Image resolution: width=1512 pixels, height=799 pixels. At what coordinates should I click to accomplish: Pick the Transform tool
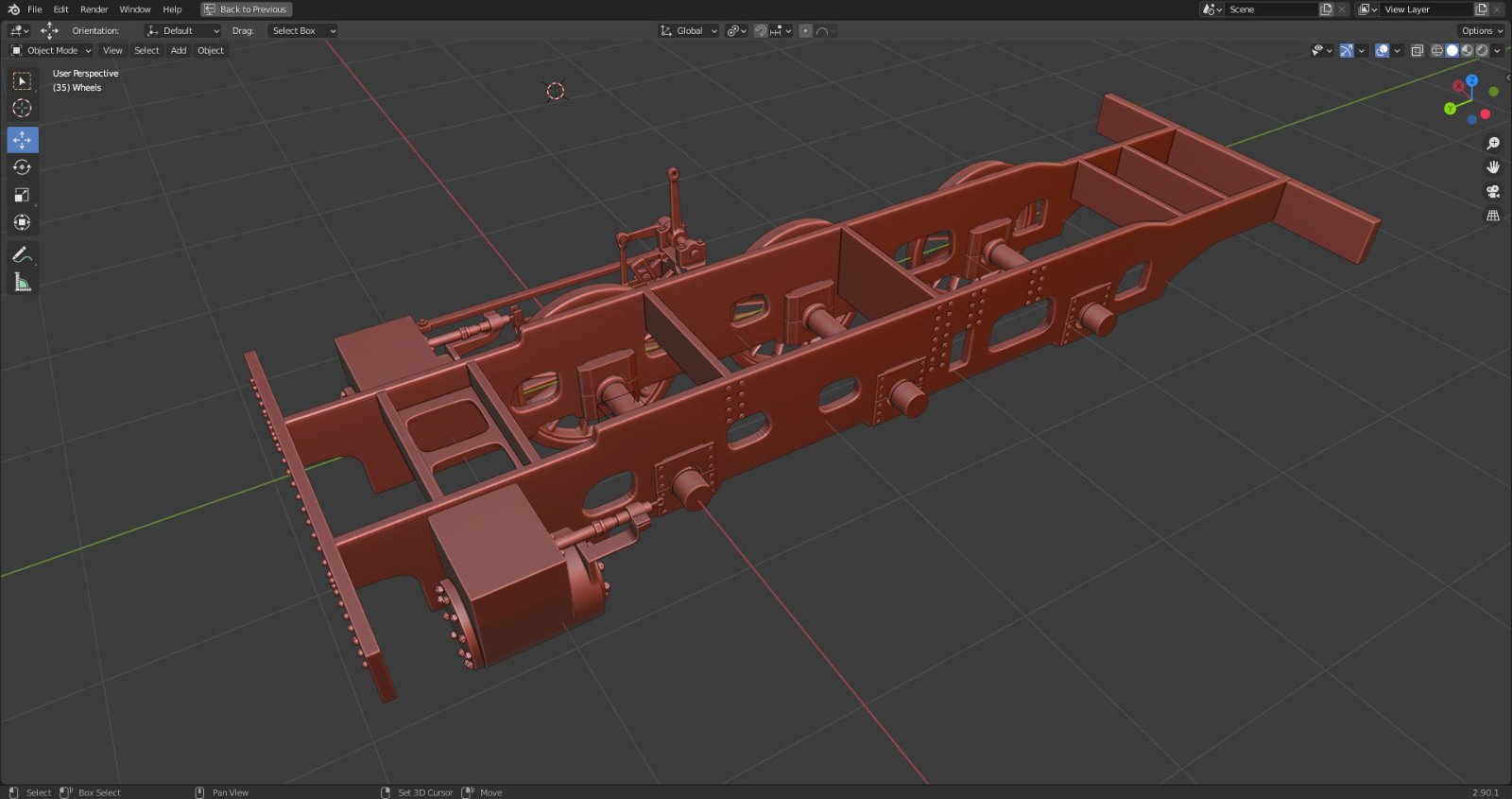(22, 223)
